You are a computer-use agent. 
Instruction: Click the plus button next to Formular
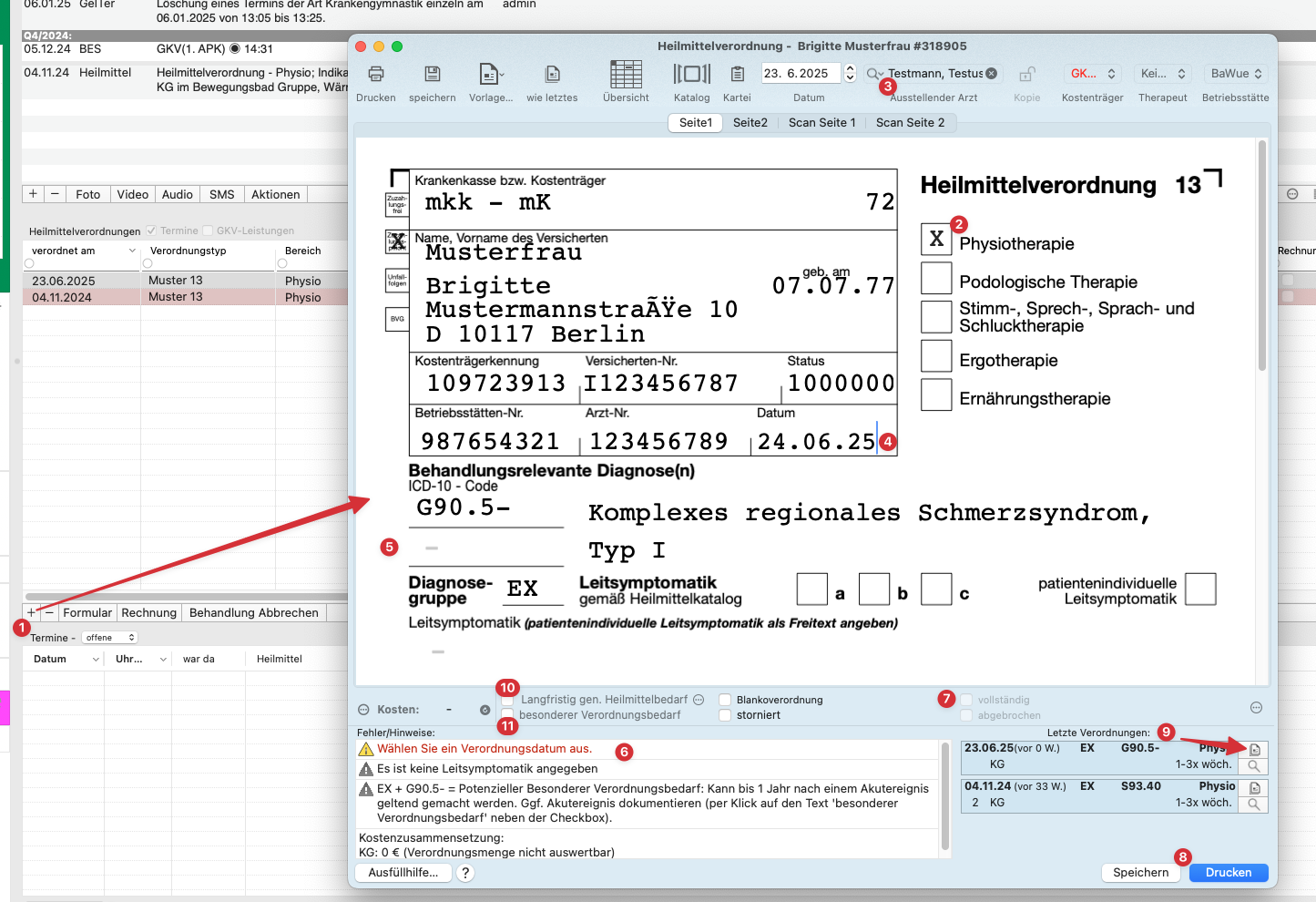point(31,613)
